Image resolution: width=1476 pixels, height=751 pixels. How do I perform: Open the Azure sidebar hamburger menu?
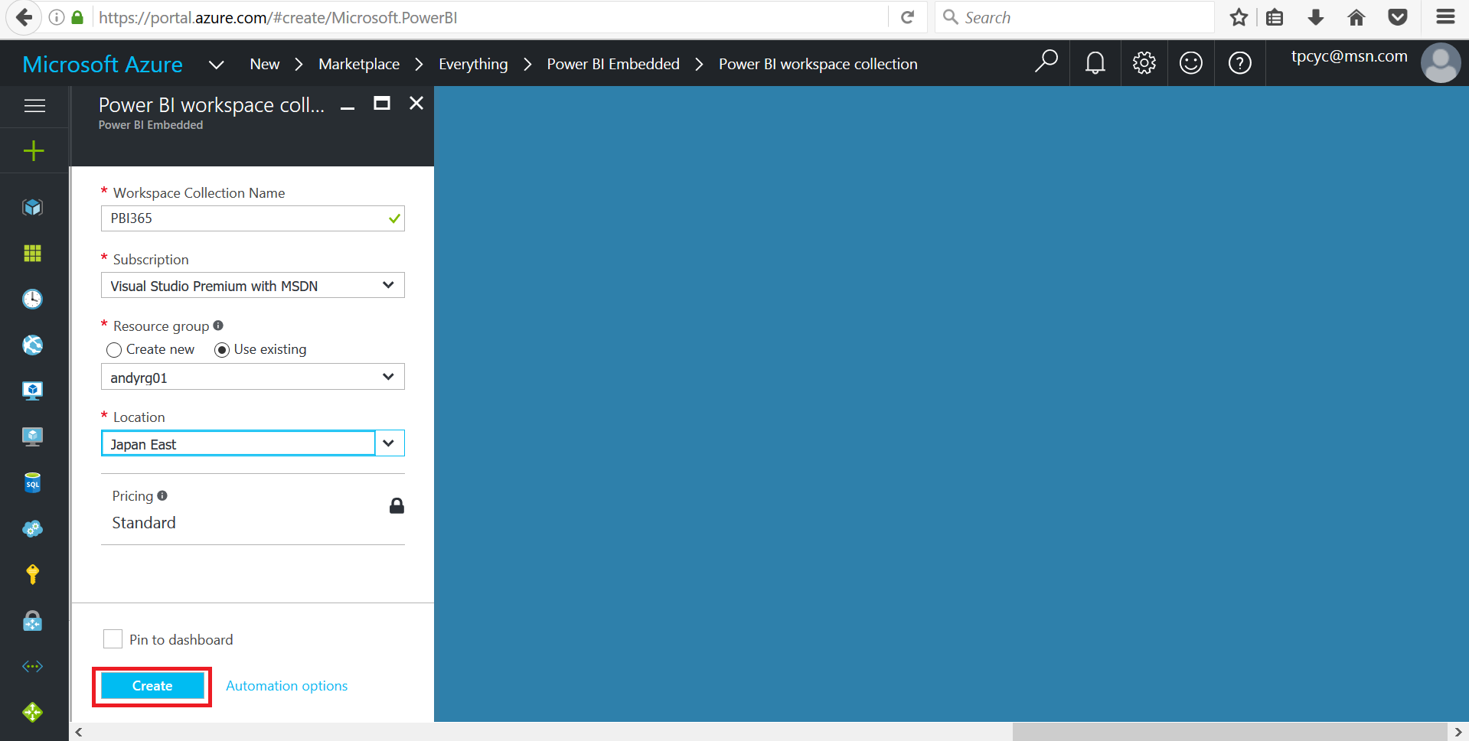[34, 106]
